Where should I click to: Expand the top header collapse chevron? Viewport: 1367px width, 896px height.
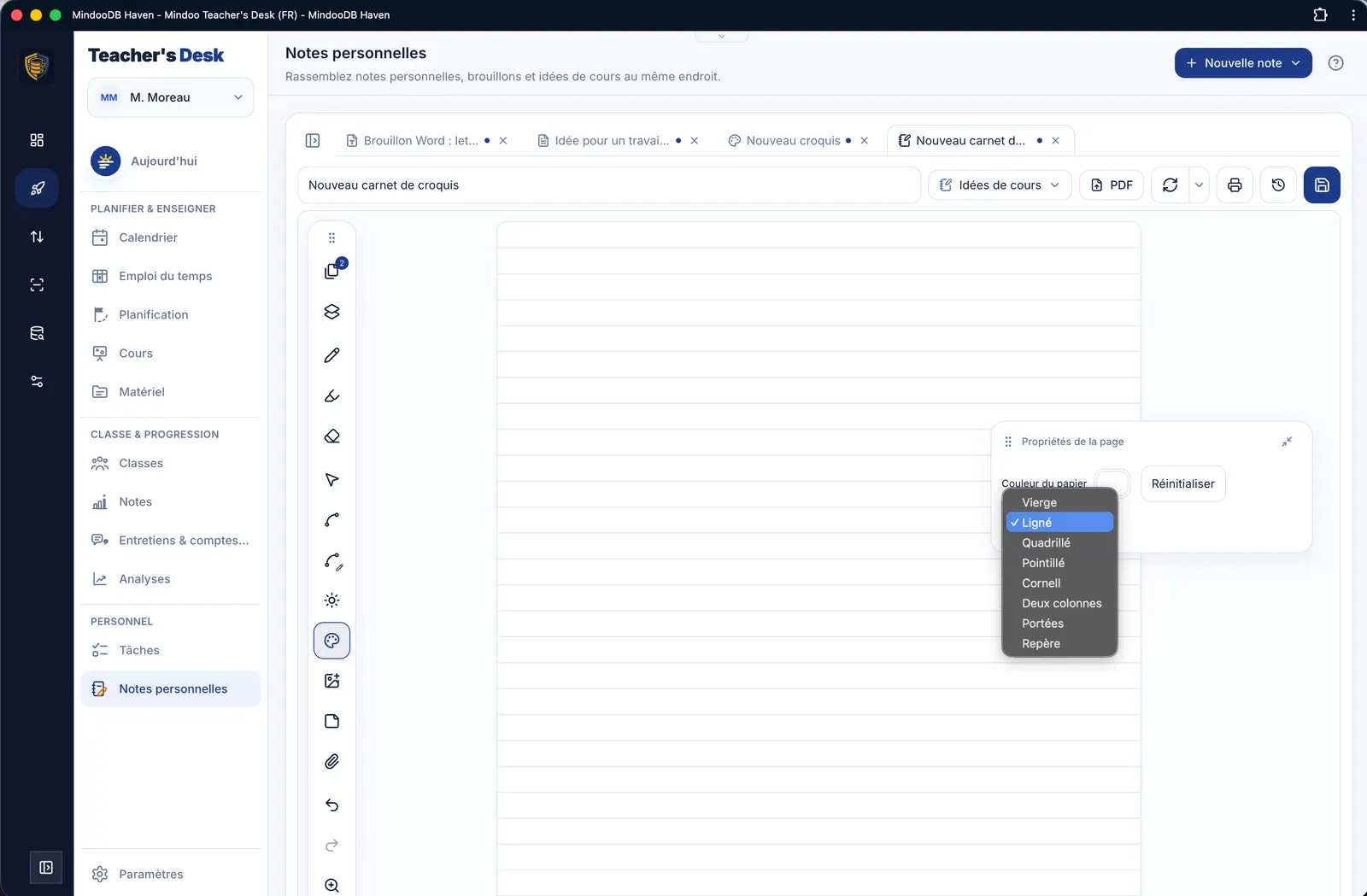(x=721, y=36)
